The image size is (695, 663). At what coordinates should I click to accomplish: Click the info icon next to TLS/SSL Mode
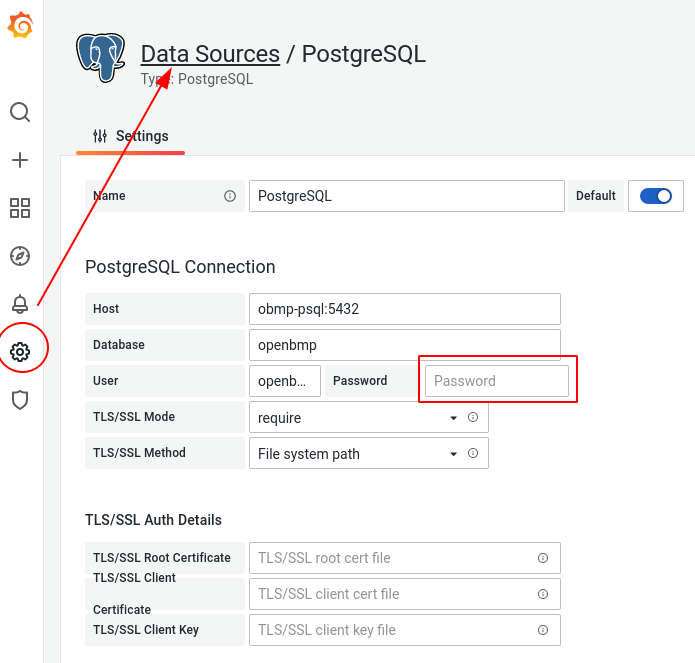[473, 418]
